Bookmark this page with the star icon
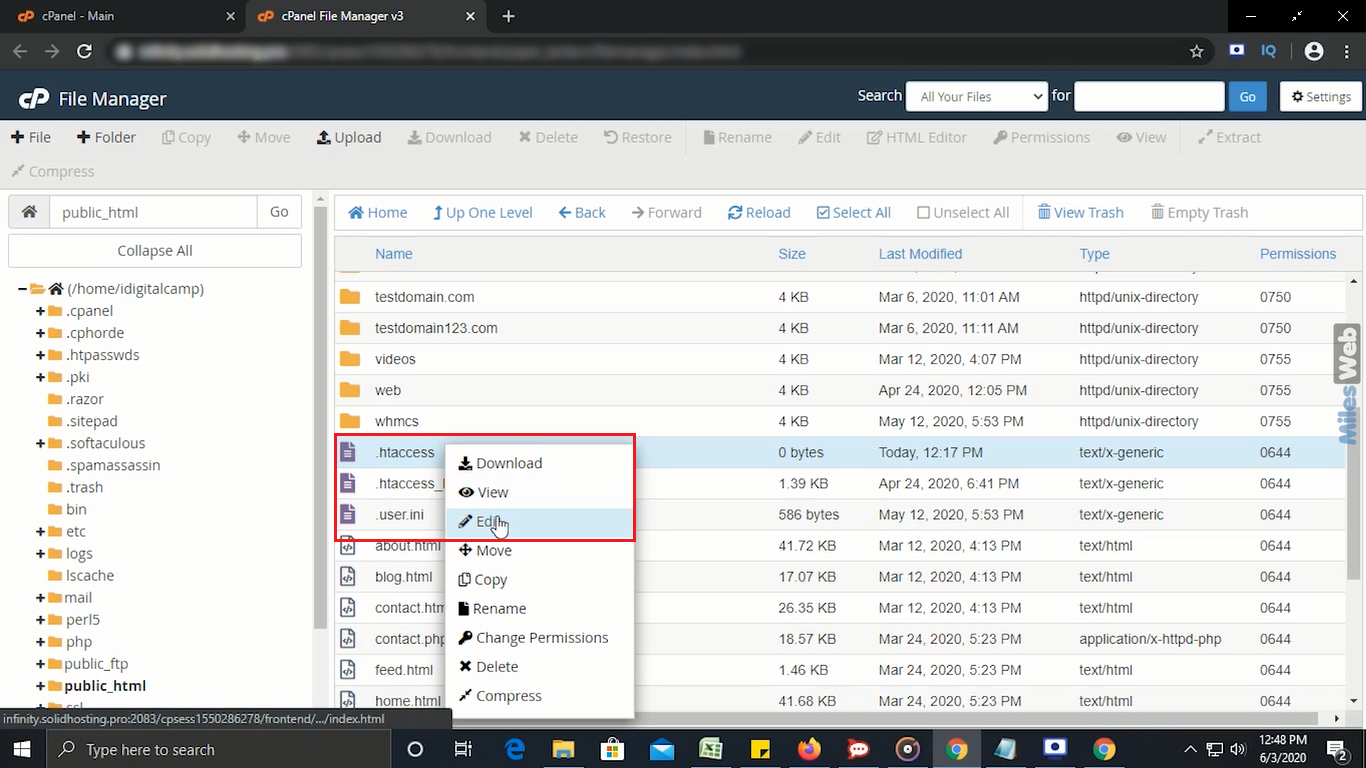This screenshot has width=1366, height=768. (x=1196, y=51)
